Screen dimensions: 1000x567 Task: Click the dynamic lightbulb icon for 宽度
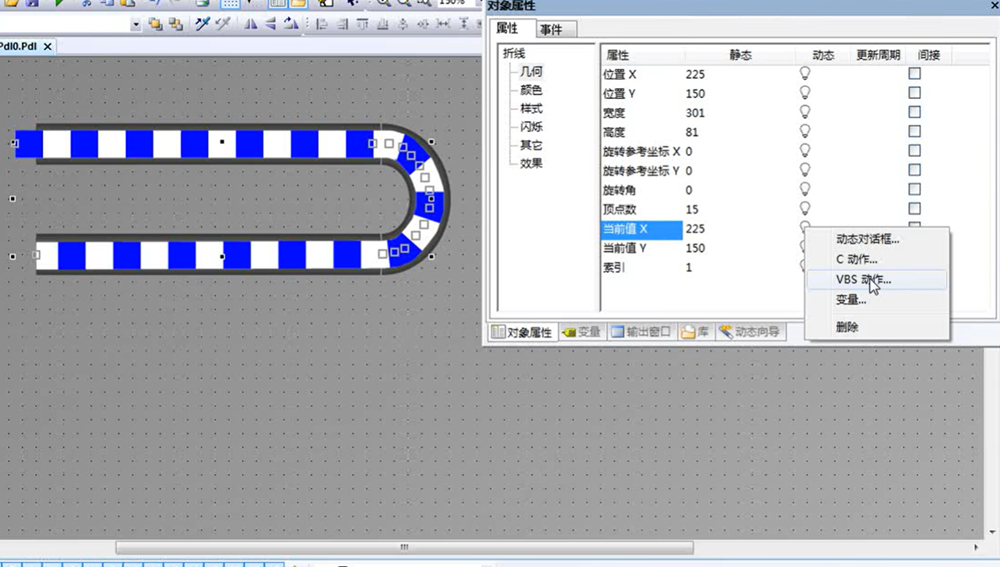point(805,112)
